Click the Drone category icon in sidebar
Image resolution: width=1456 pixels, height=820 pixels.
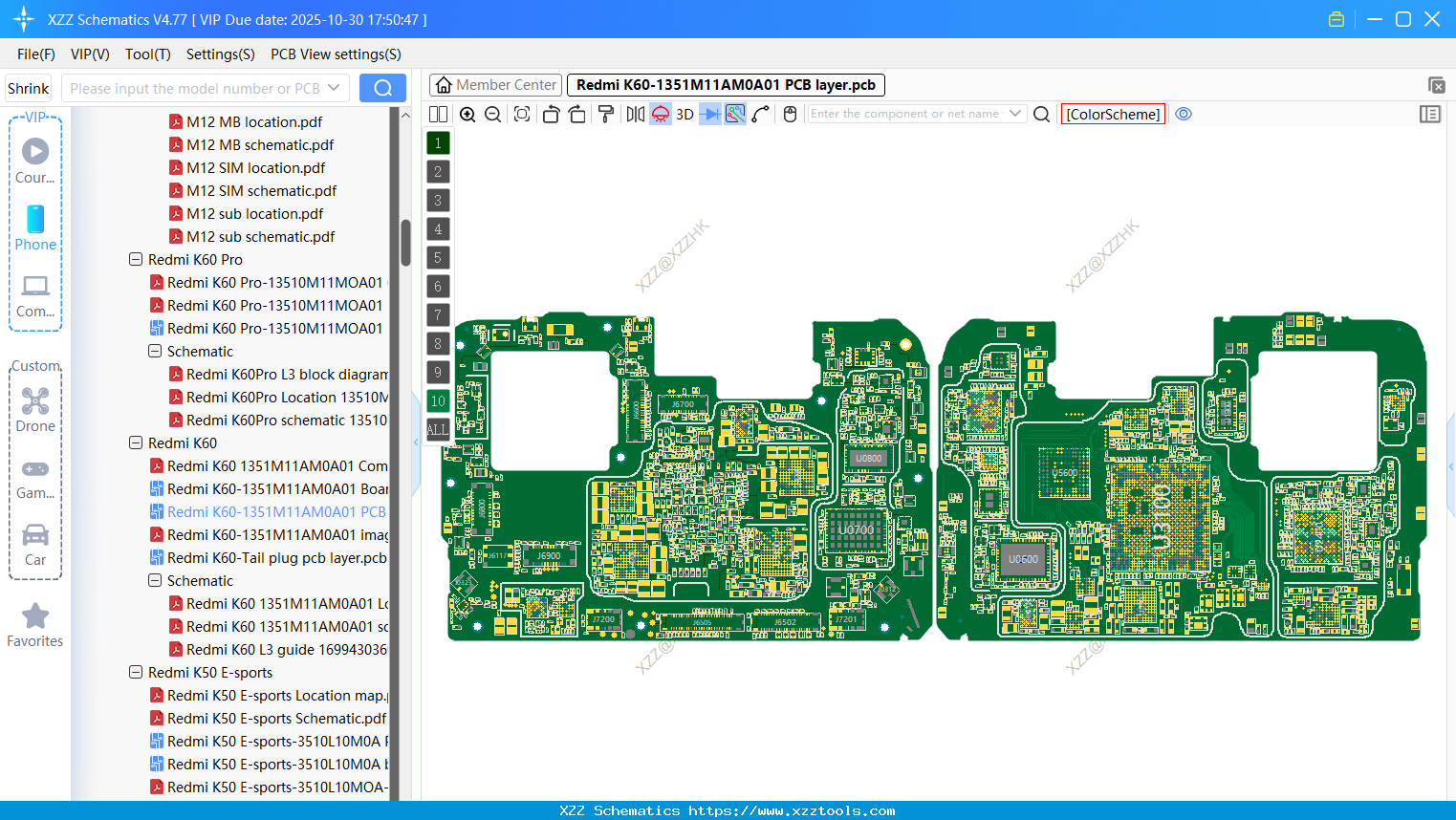[34, 400]
